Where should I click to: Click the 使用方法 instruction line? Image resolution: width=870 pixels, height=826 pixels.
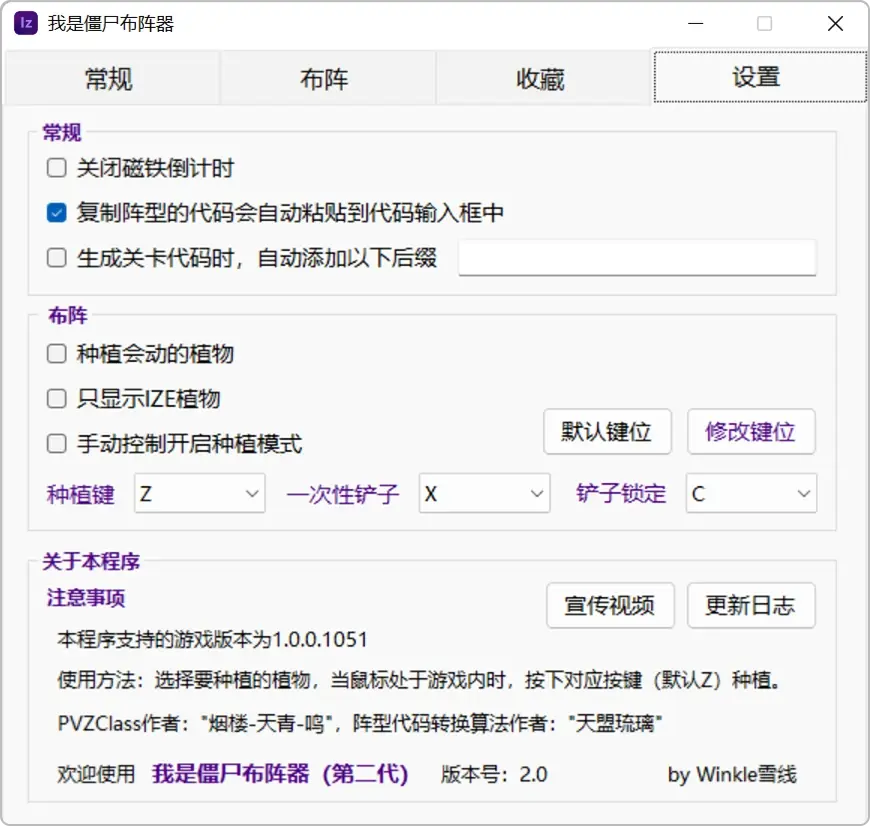[419, 680]
